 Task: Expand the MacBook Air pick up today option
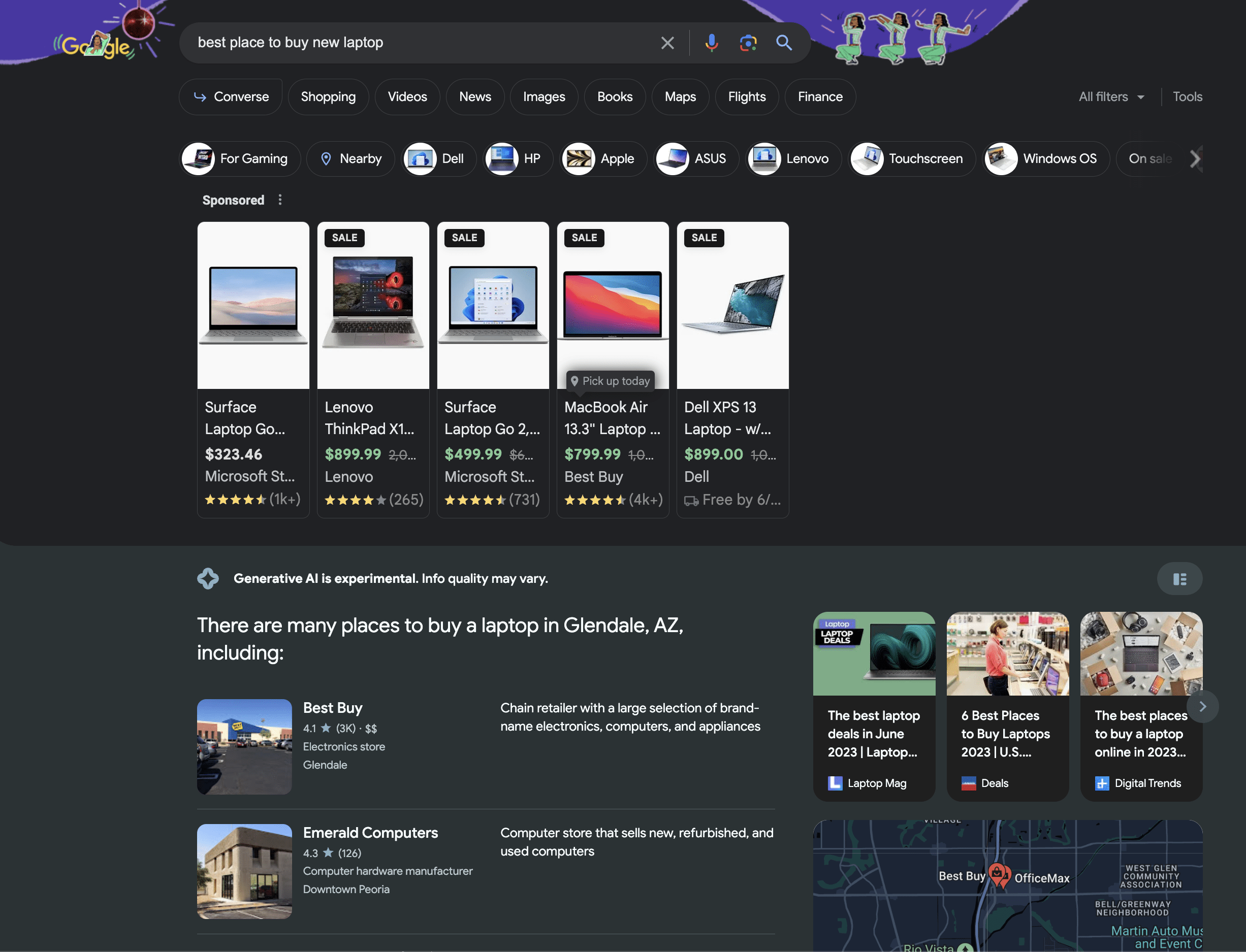(x=608, y=379)
